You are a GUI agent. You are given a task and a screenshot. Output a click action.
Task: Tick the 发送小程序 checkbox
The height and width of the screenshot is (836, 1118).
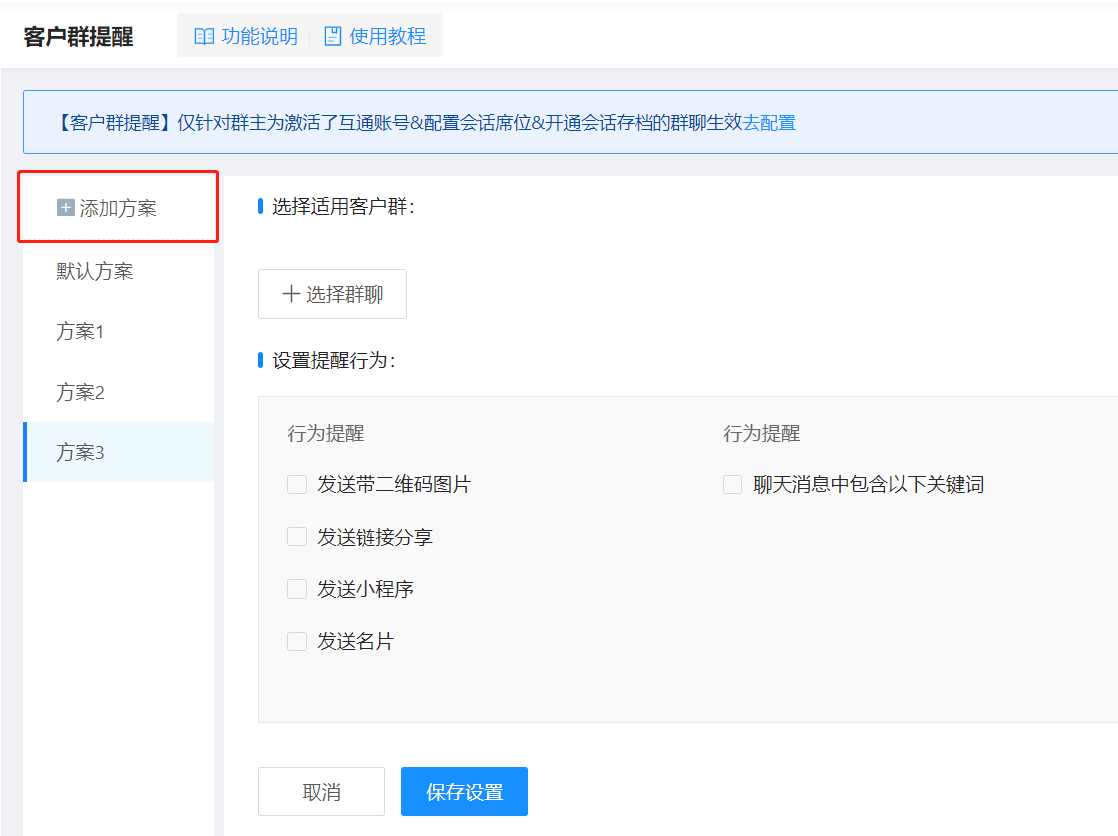point(297,588)
